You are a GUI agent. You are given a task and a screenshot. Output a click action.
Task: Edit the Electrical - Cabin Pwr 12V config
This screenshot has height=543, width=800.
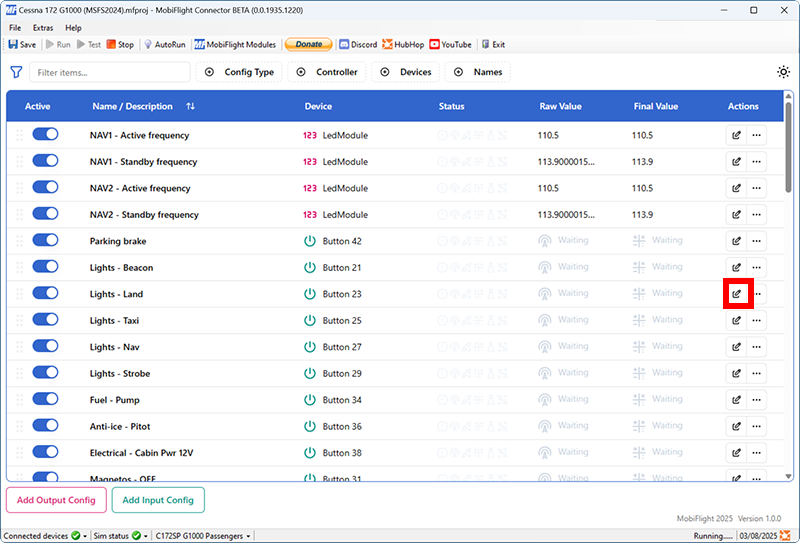tap(736, 453)
